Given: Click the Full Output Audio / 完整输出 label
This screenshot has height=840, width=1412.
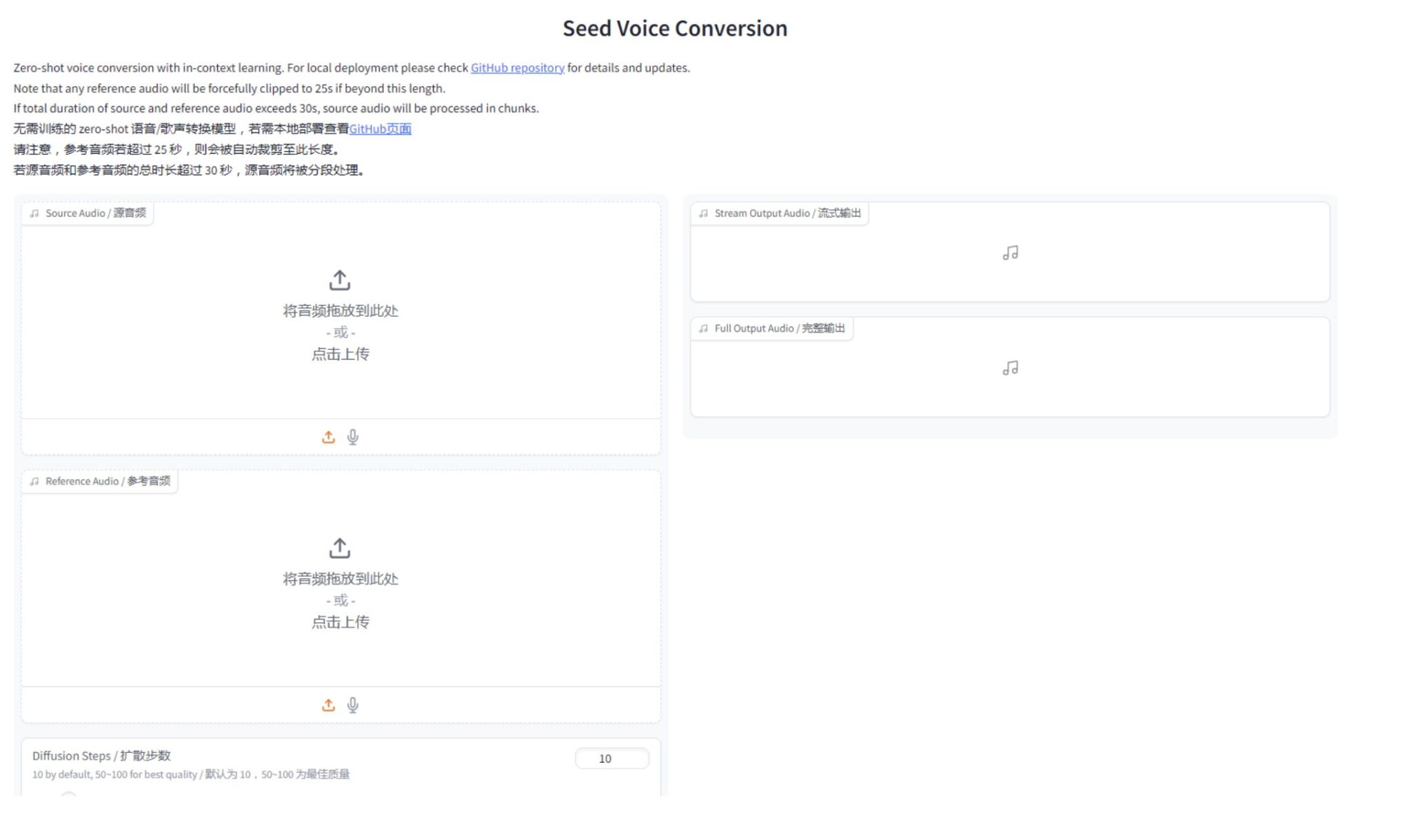Looking at the screenshot, I should tap(779, 329).
